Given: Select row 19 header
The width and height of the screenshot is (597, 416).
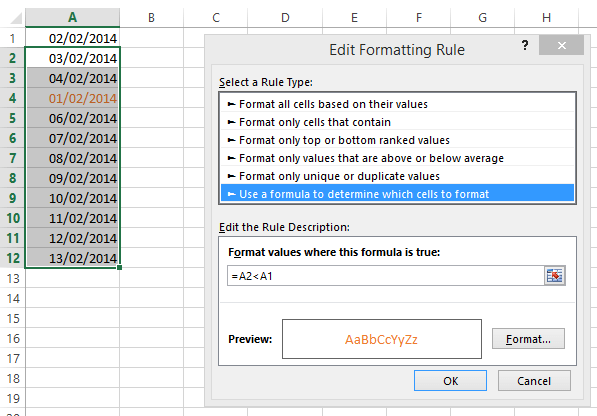Looking at the screenshot, I should (13, 398).
